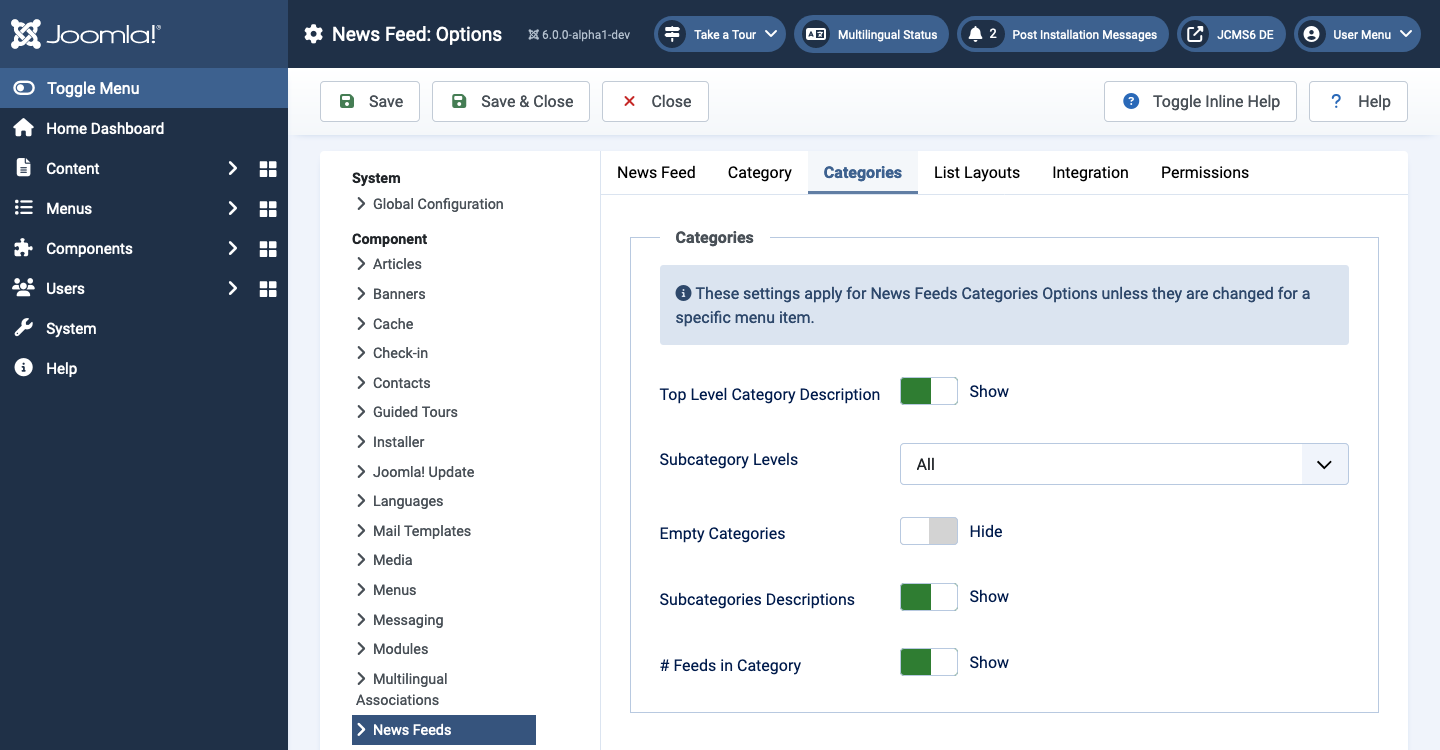This screenshot has height=750, width=1440.
Task: Toggle Empty Categories switch
Action: point(929,531)
